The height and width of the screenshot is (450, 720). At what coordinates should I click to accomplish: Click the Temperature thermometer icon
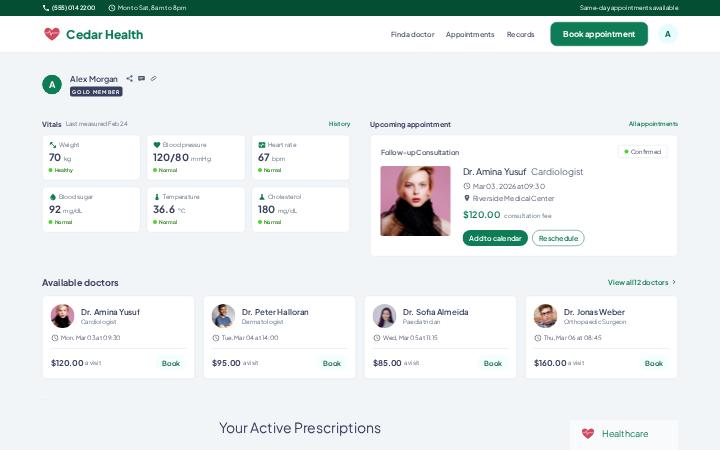(157, 197)
